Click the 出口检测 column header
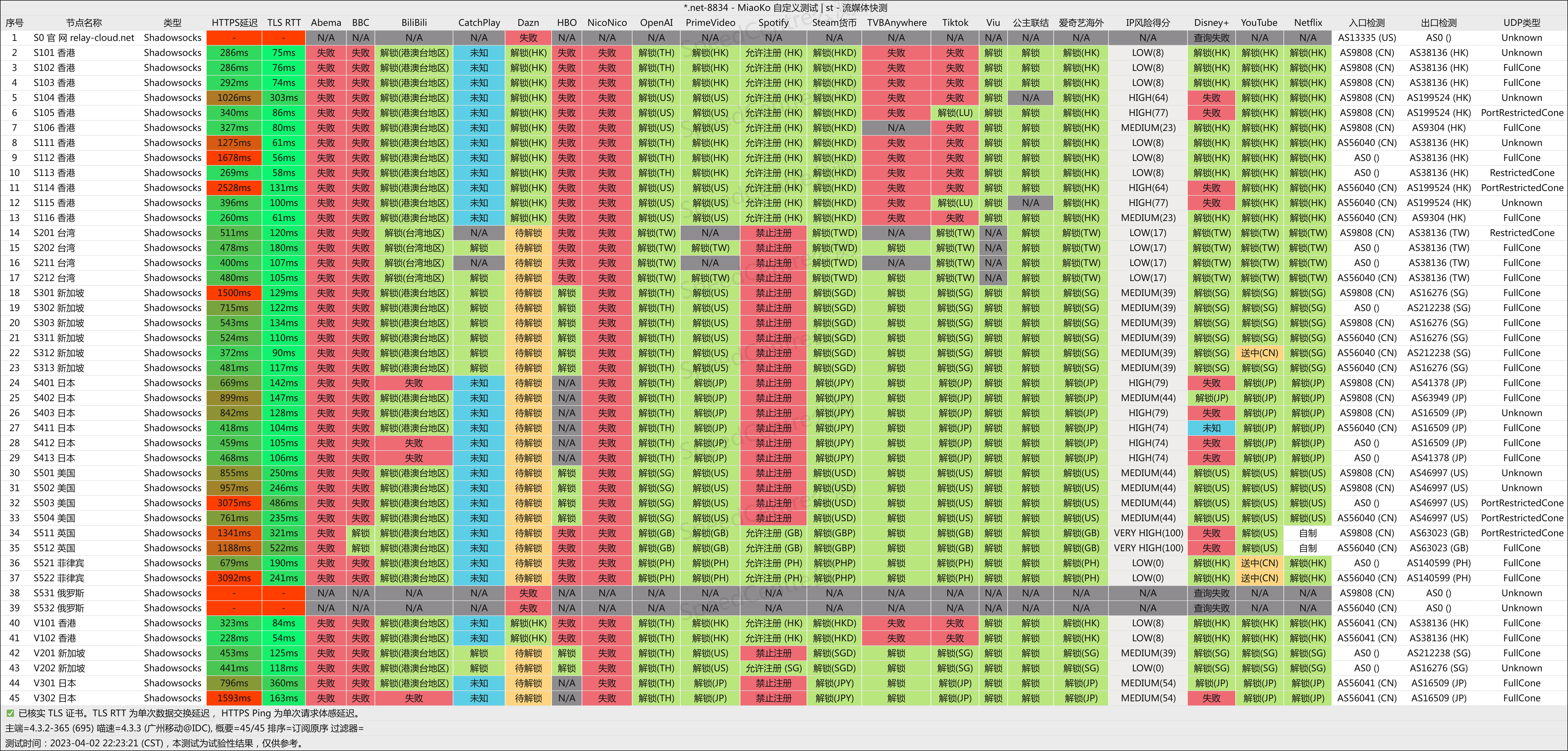Image resolution: width=1568 pixels, height=751 pixels. pyautogui.click(x=1439, y=23)
